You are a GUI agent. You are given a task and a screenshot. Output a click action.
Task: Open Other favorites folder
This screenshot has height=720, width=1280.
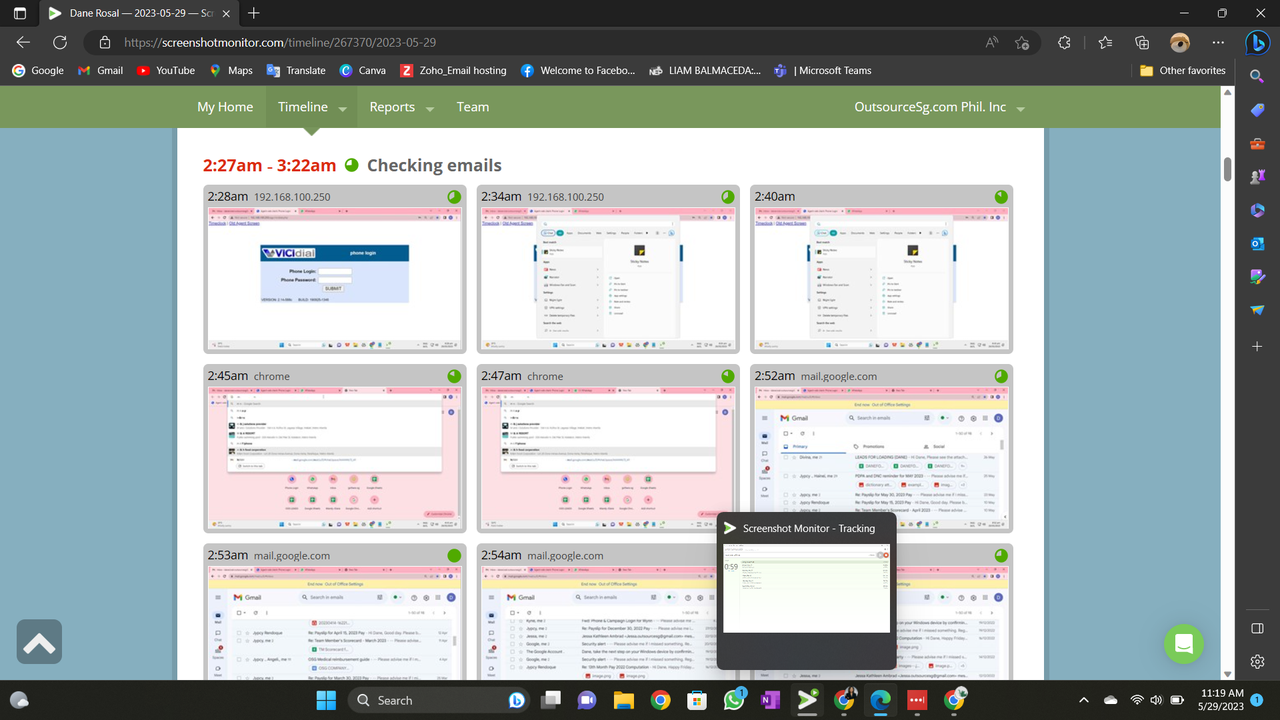[x=1183, y=71]
